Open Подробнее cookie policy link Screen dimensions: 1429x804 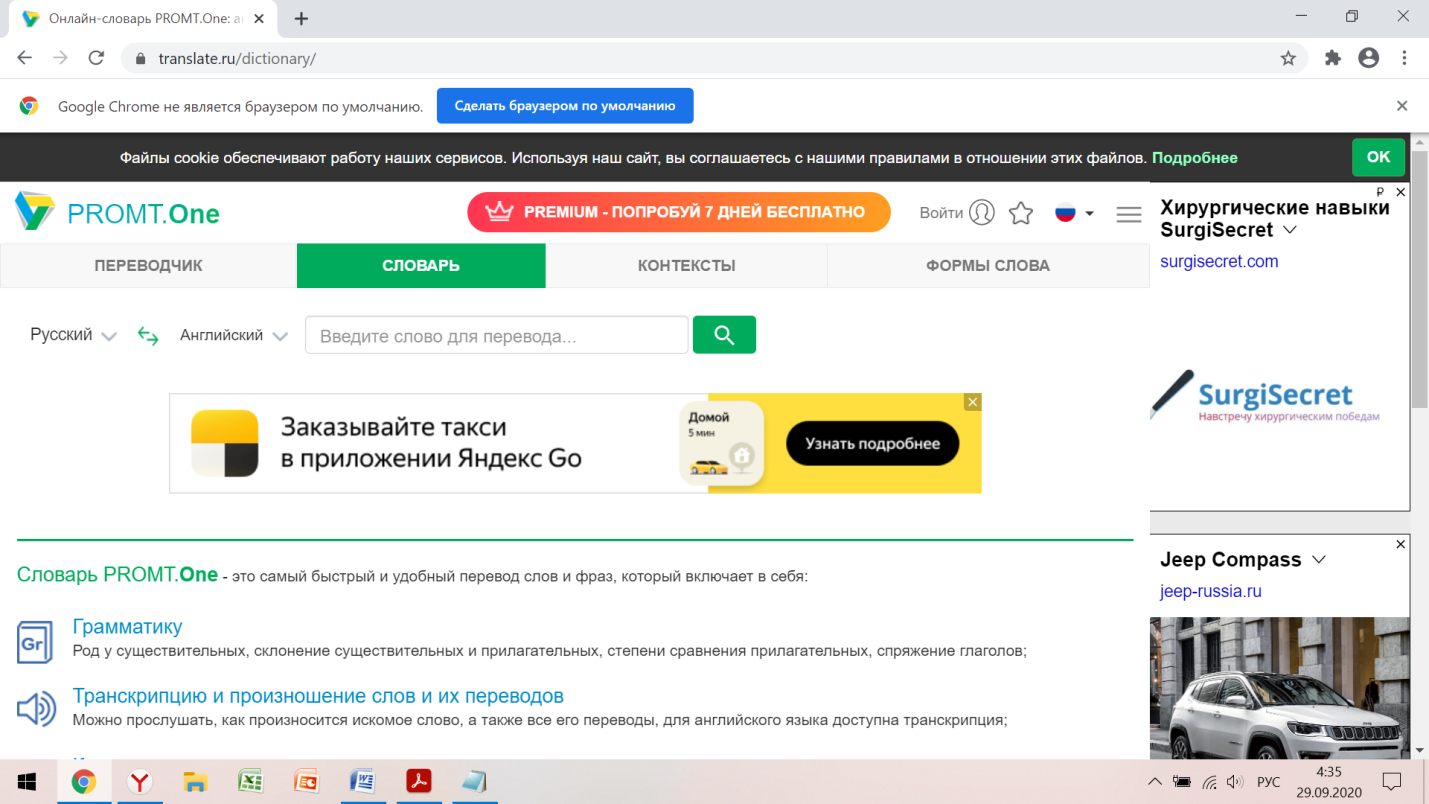(1195, 158)
